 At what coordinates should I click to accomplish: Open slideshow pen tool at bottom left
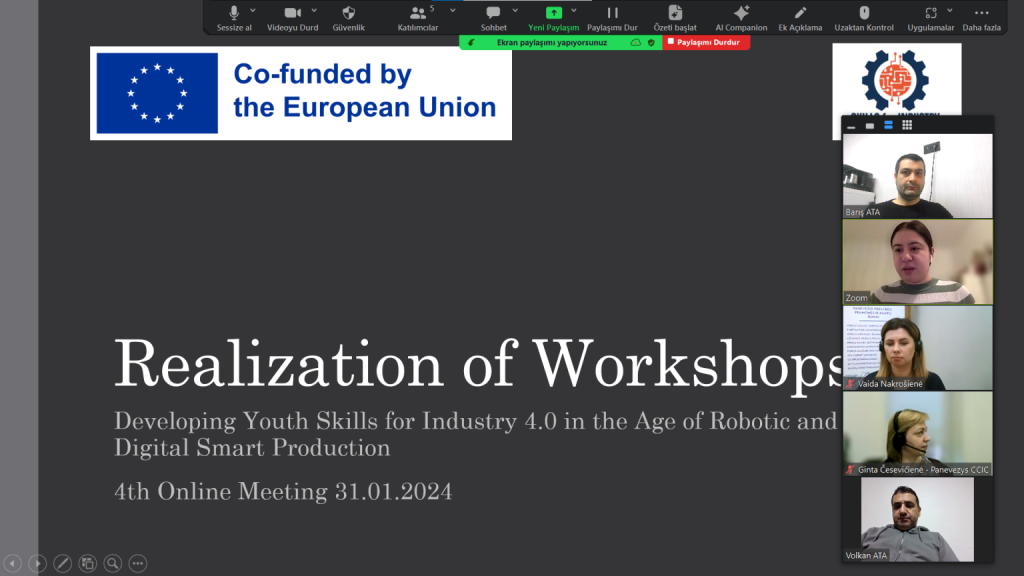tap(62, 563)
